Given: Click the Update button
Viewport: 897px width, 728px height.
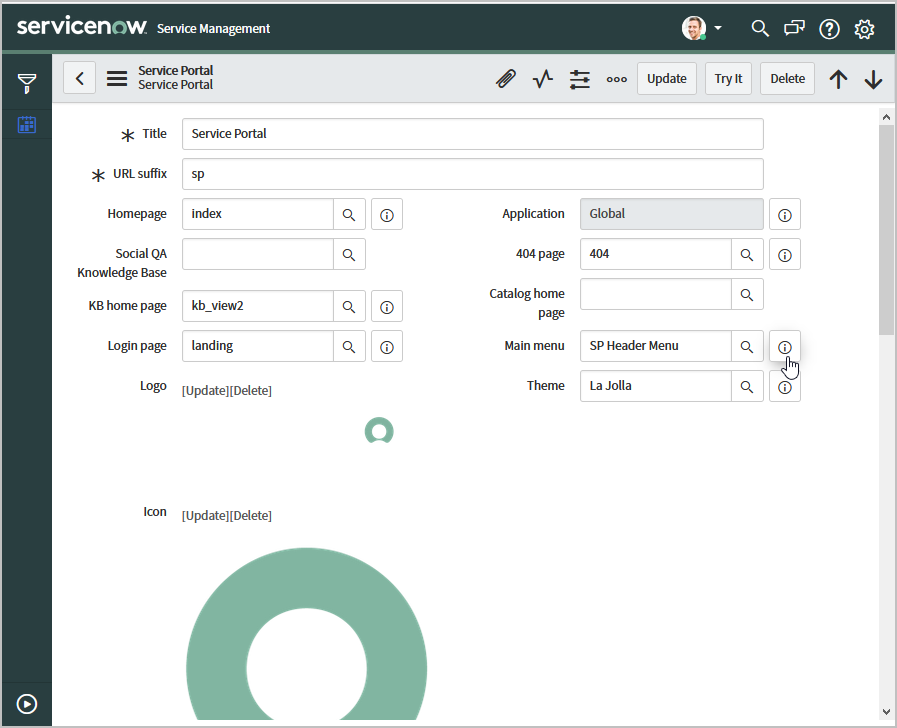Looking at the screenshot, I should pyautogui.click(x=666, y=79).
